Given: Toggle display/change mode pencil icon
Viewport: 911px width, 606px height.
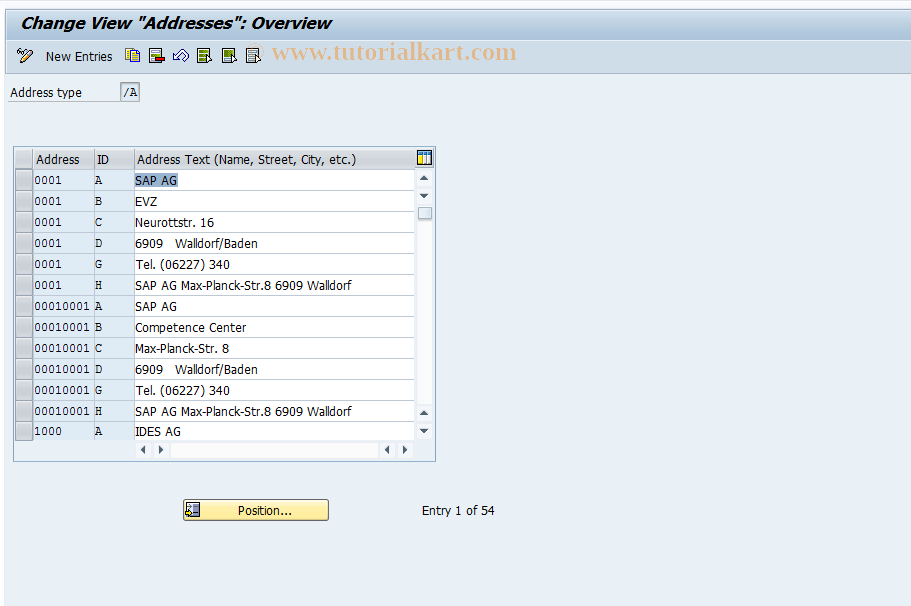Looking at the screenshot, I should 24,56.
